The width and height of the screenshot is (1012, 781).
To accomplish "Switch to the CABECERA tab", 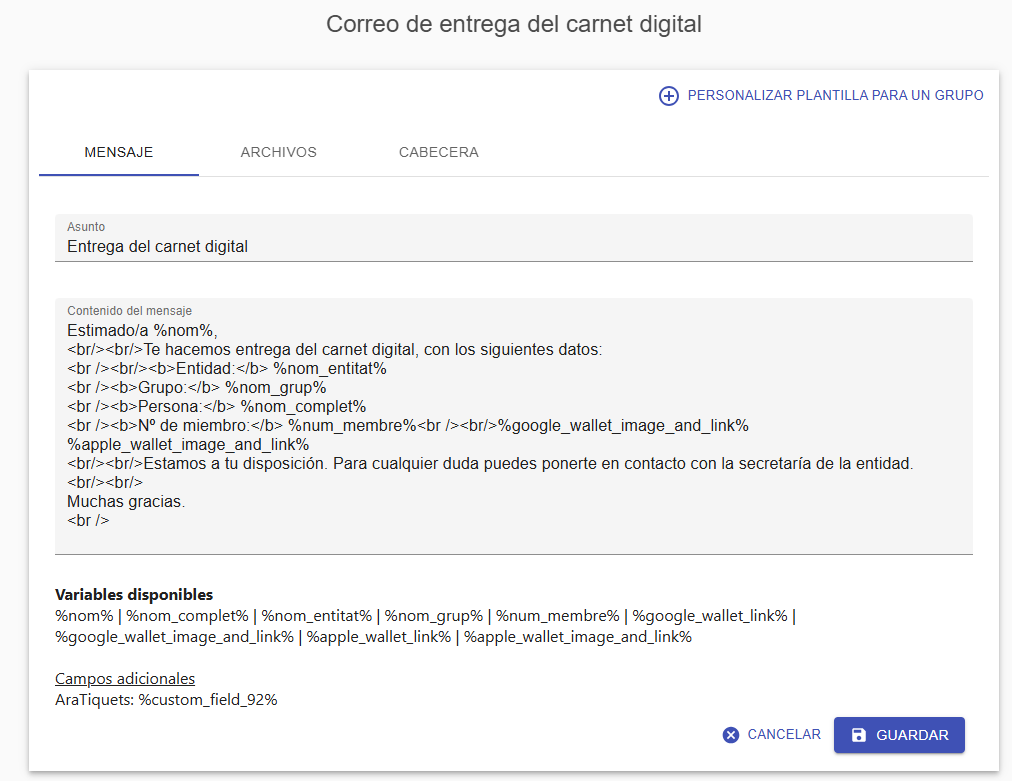I will point(439,152).
